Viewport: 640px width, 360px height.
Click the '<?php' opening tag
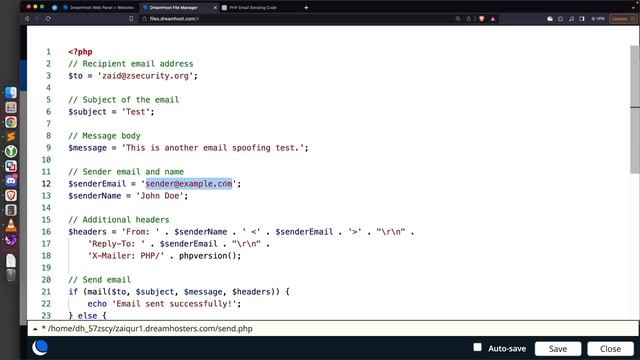(80, 52)
